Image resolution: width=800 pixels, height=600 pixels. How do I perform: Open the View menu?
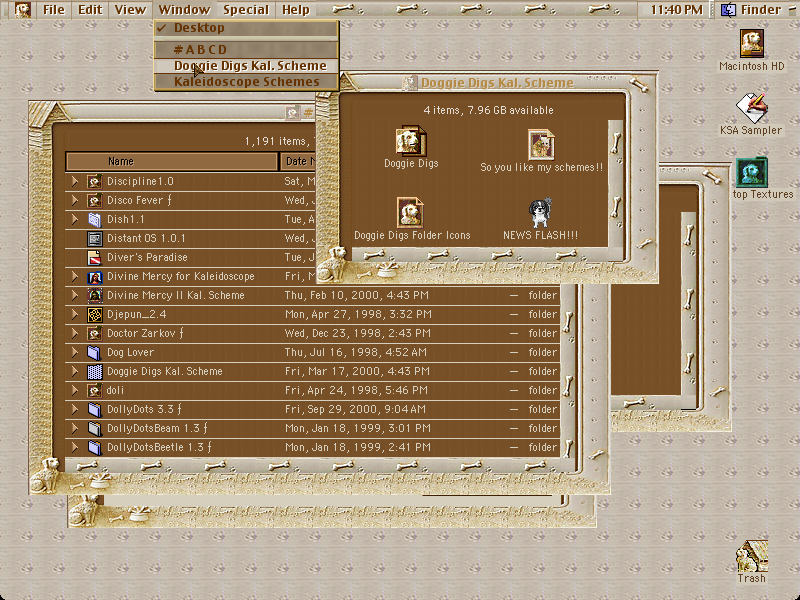(130, 10)
